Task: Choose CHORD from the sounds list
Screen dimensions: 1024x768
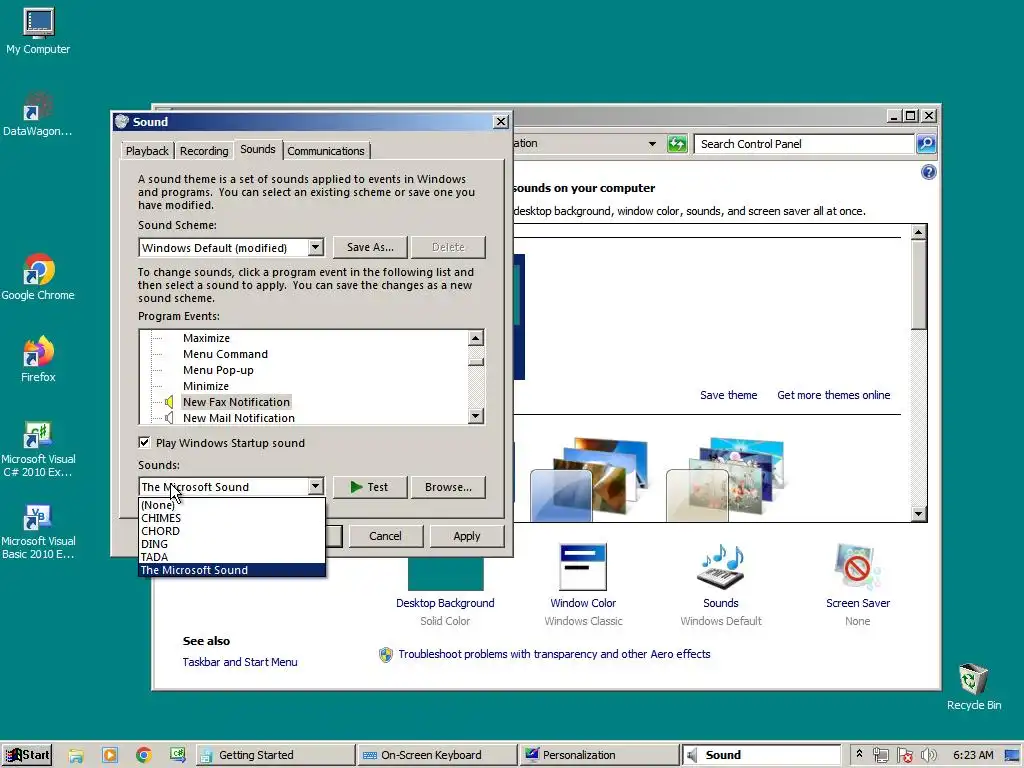Action: [x=232, y=531]
